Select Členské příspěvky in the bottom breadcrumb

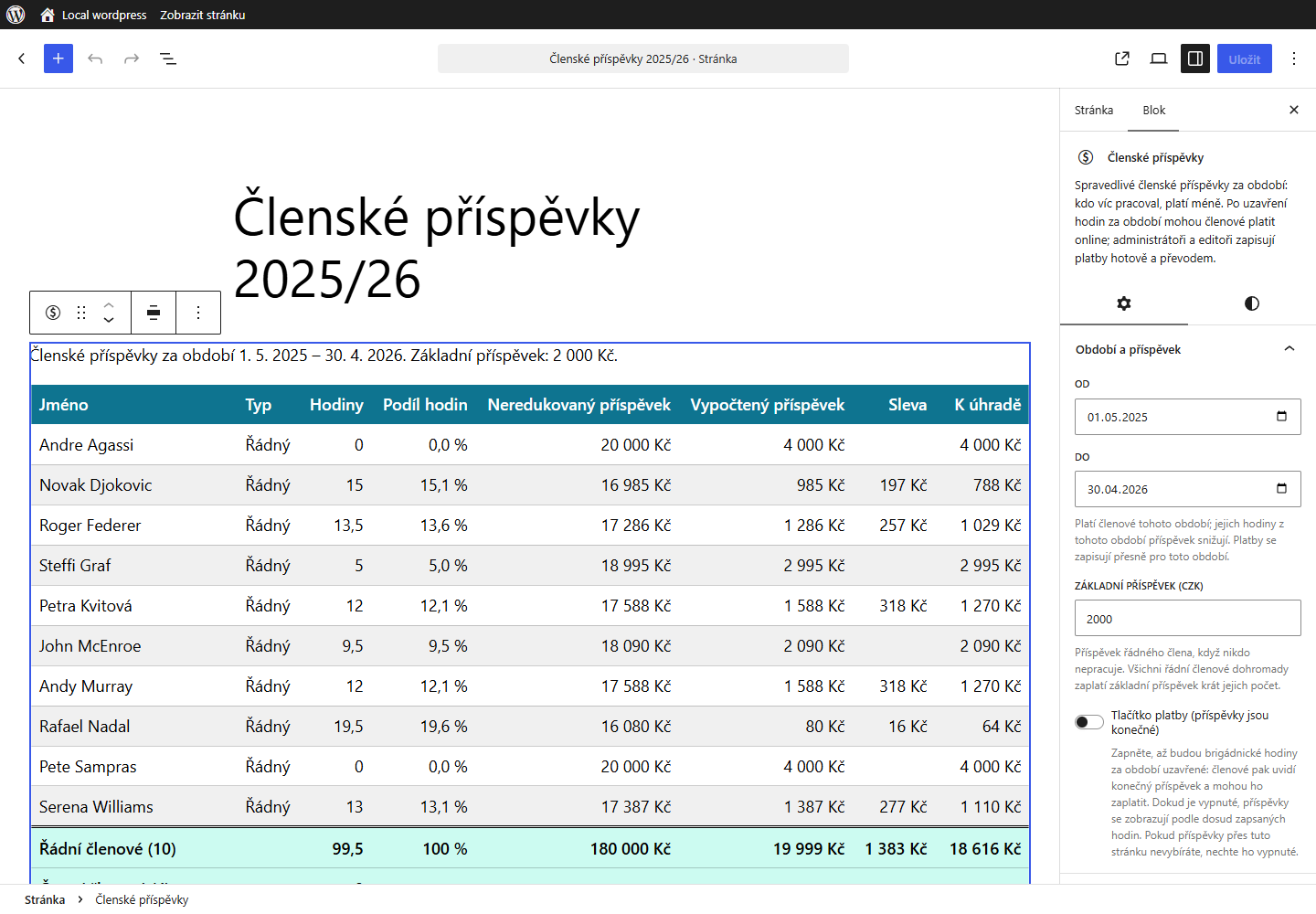(x=142, y=899)
